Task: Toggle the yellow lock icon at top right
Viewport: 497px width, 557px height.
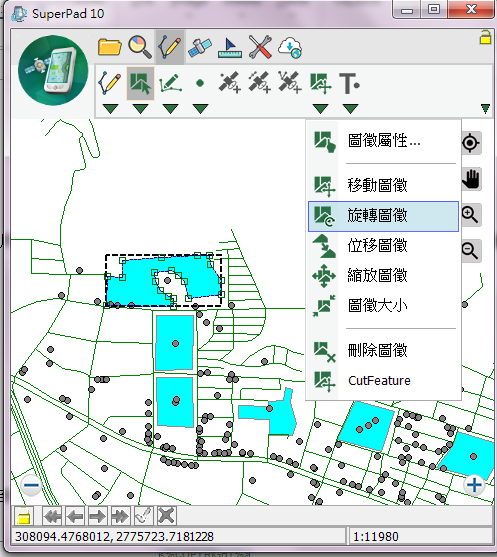Action: pyautogui.click(x=485, y=37)
